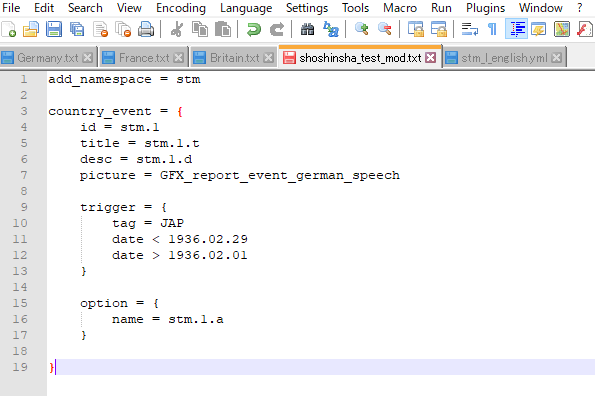Click the text 'GFX_report_event_german_speech'
This screenshot has width=595, height=396.
click(x=280, y=175)
